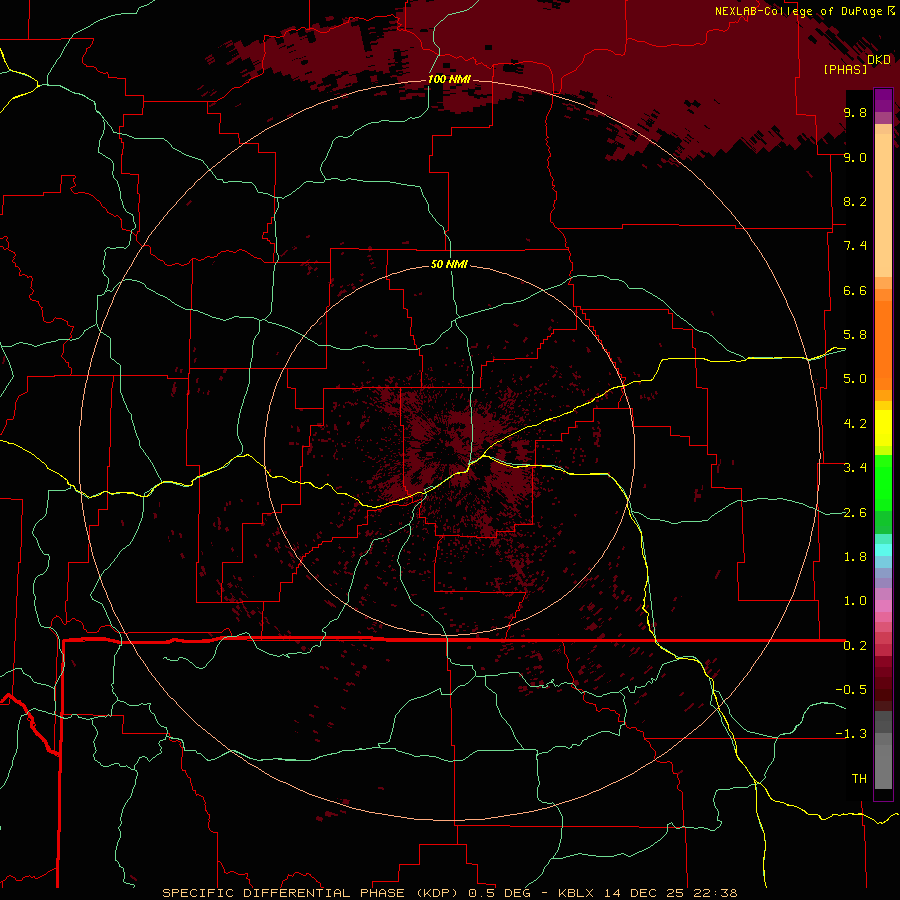The width and height of the screenshot is (900, 900).
Task: Click the 5.8 legend value
Action: 855,335
